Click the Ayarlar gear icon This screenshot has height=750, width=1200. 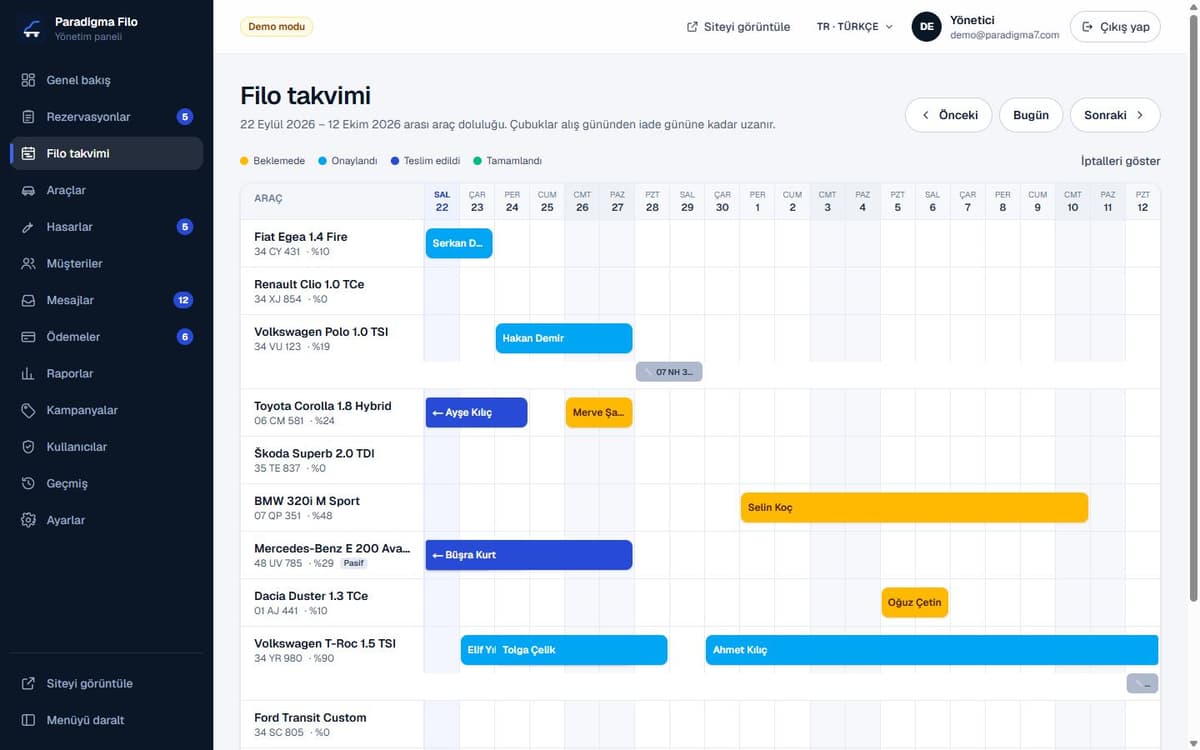coord(28,520)
